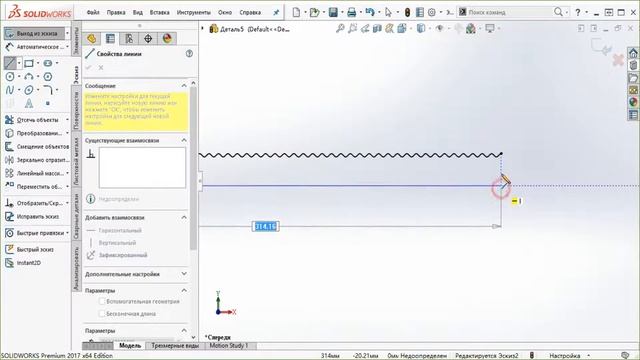Open the DimXpertManager crosshair tab icon
The image size is (640, 360).
click(x=148, y=39)
